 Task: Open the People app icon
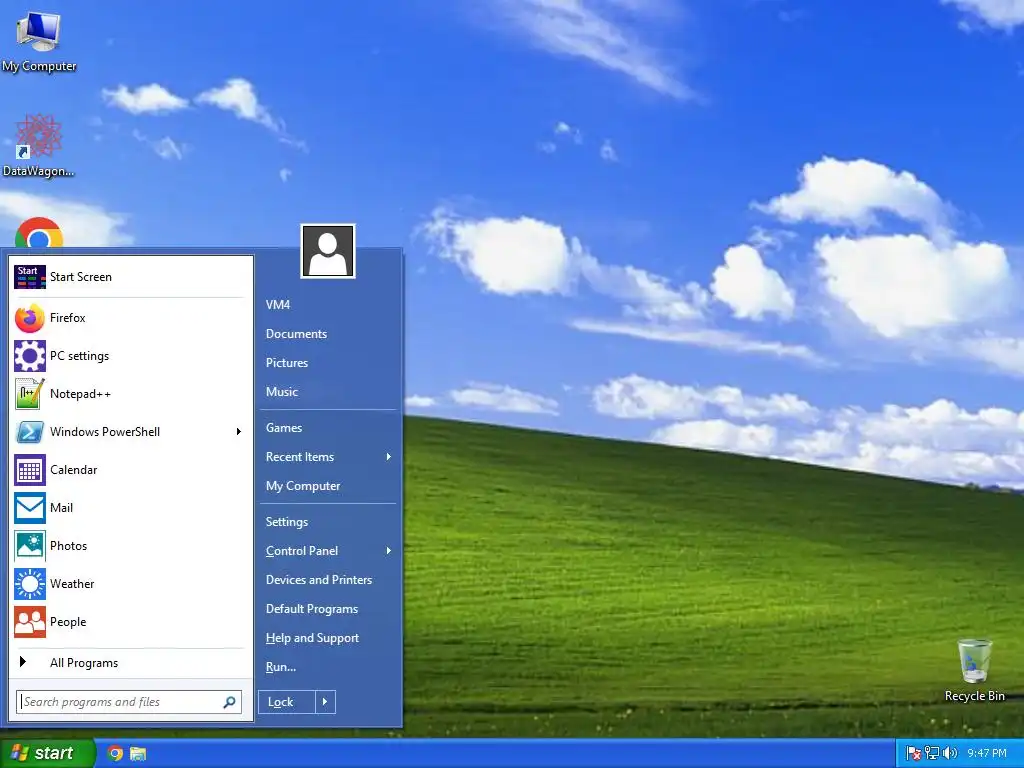tap(30, 621)
